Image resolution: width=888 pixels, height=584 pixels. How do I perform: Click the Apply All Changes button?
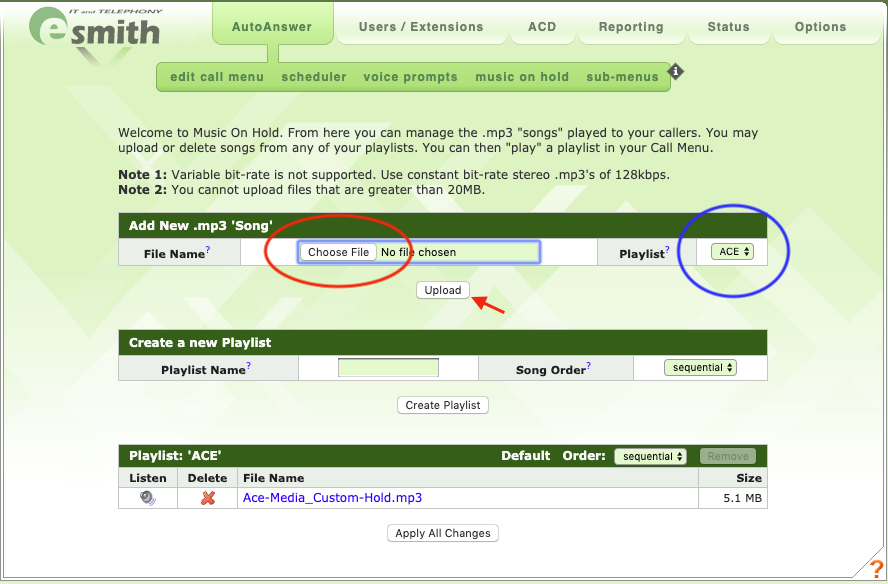pyautogui.click(x=443, y=533)
